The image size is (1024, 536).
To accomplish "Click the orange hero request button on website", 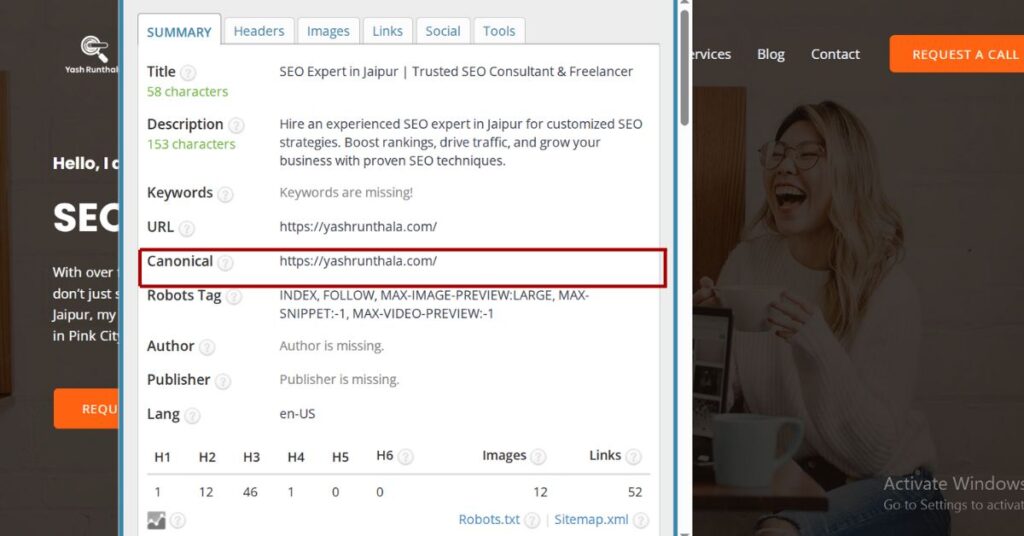I will pyautogui.click(x=86, y=409).
